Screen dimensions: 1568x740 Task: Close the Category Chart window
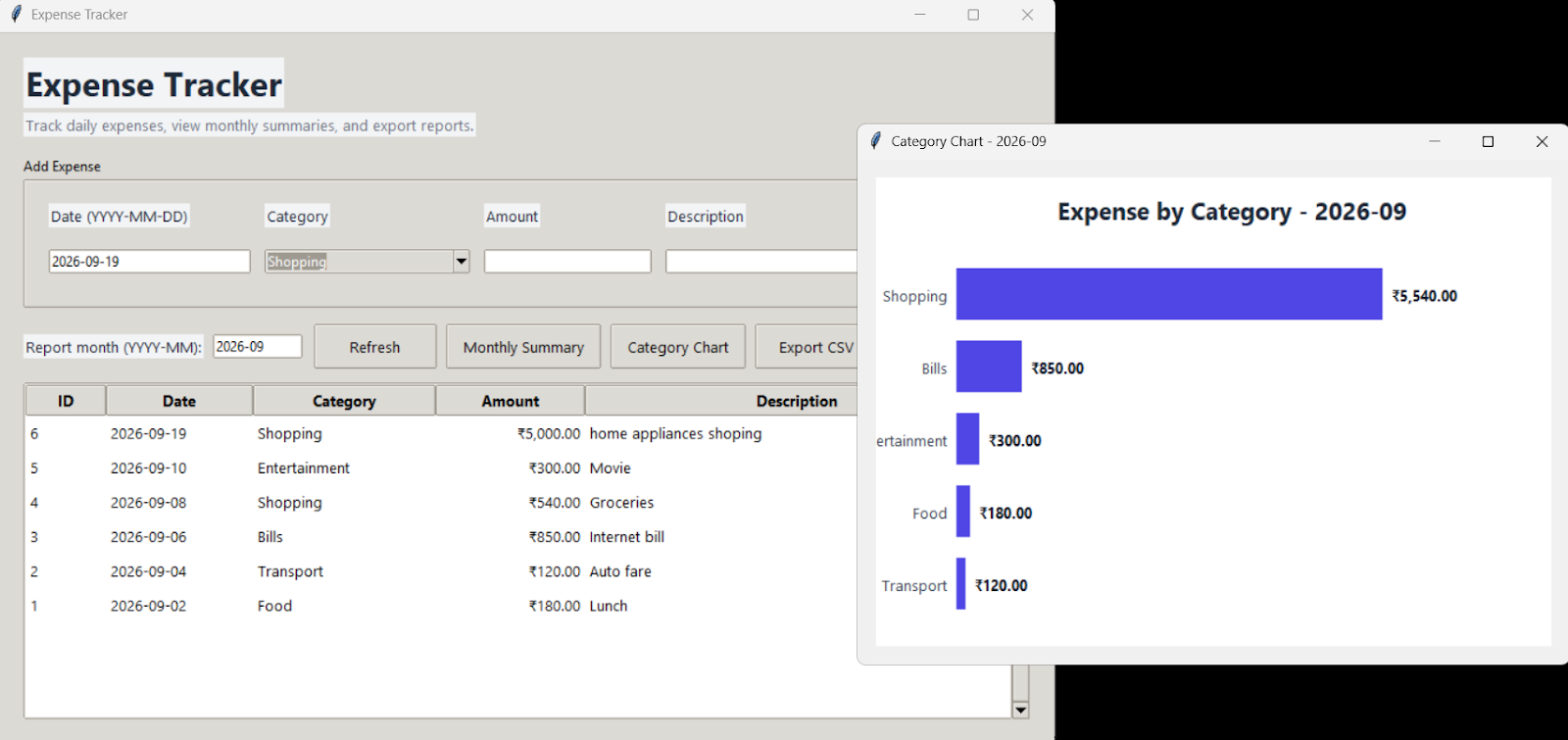1542,141
